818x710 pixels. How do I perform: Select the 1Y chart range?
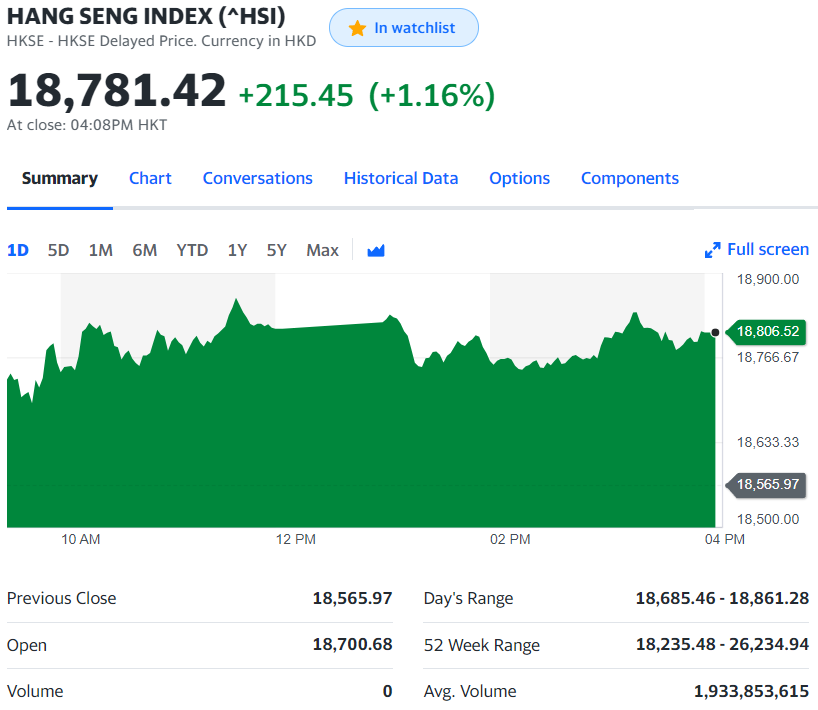[237, 250]
